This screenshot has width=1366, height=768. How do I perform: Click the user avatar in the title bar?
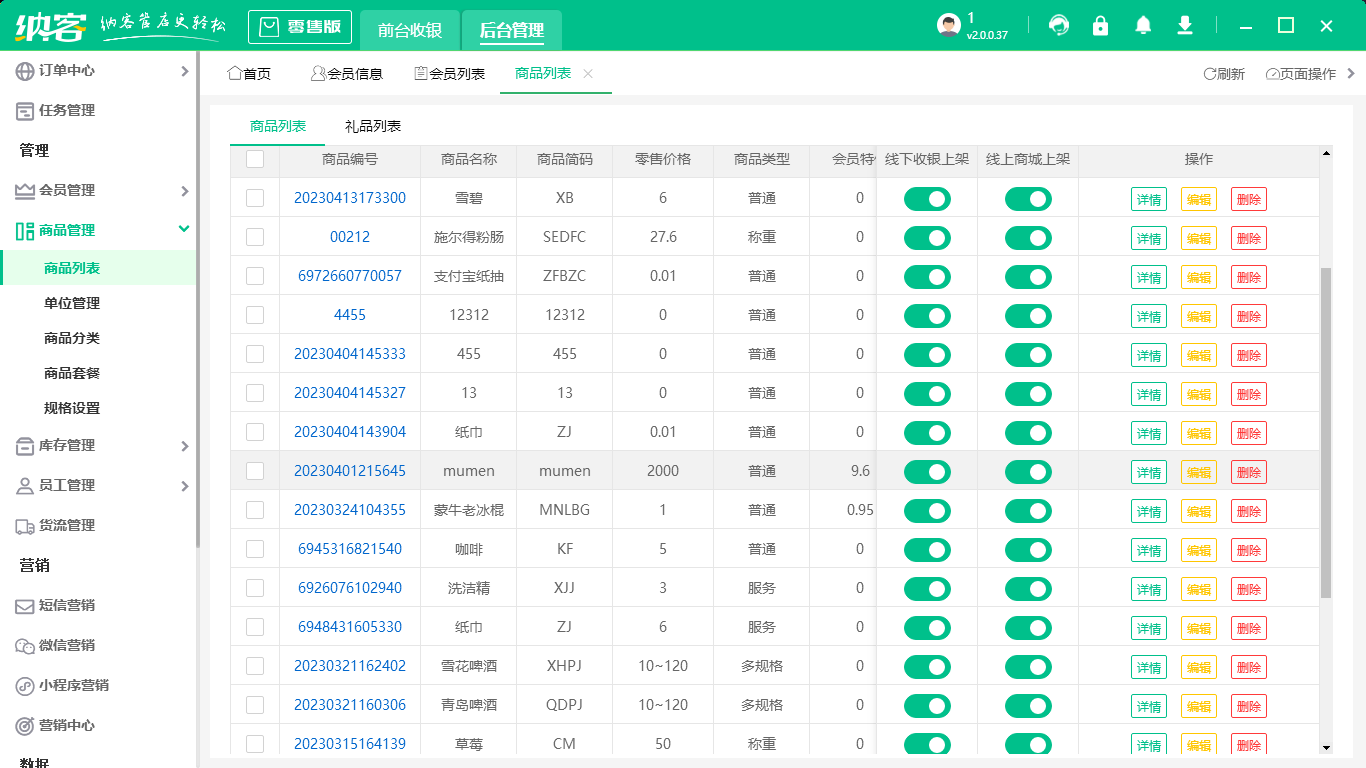point(946,25)
